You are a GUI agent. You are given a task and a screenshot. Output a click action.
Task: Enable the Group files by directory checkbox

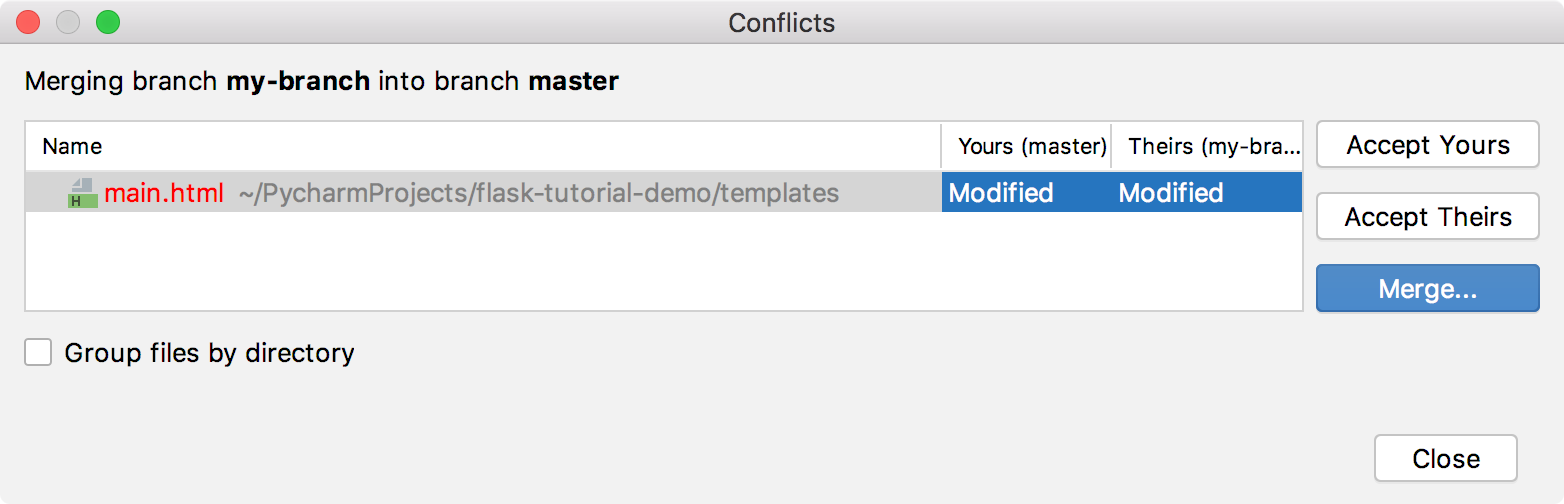38,353
